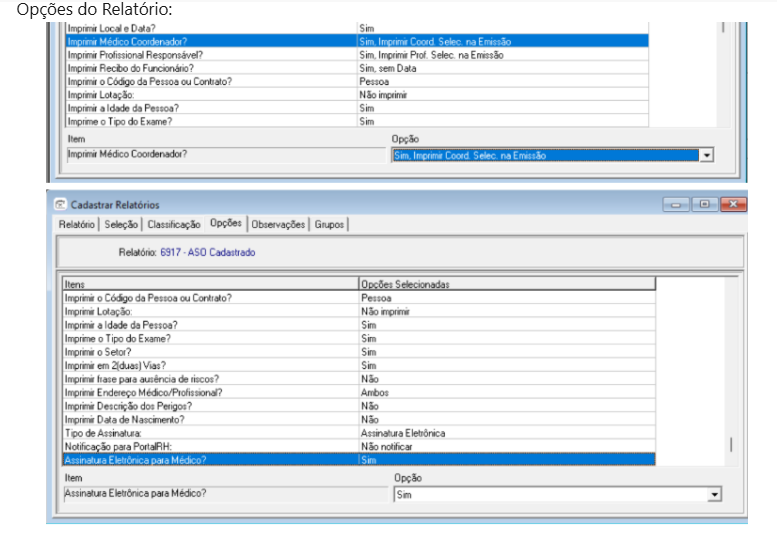Open the Classificação tab
This screenshot has height=537, width=777.
click(175, 225)
